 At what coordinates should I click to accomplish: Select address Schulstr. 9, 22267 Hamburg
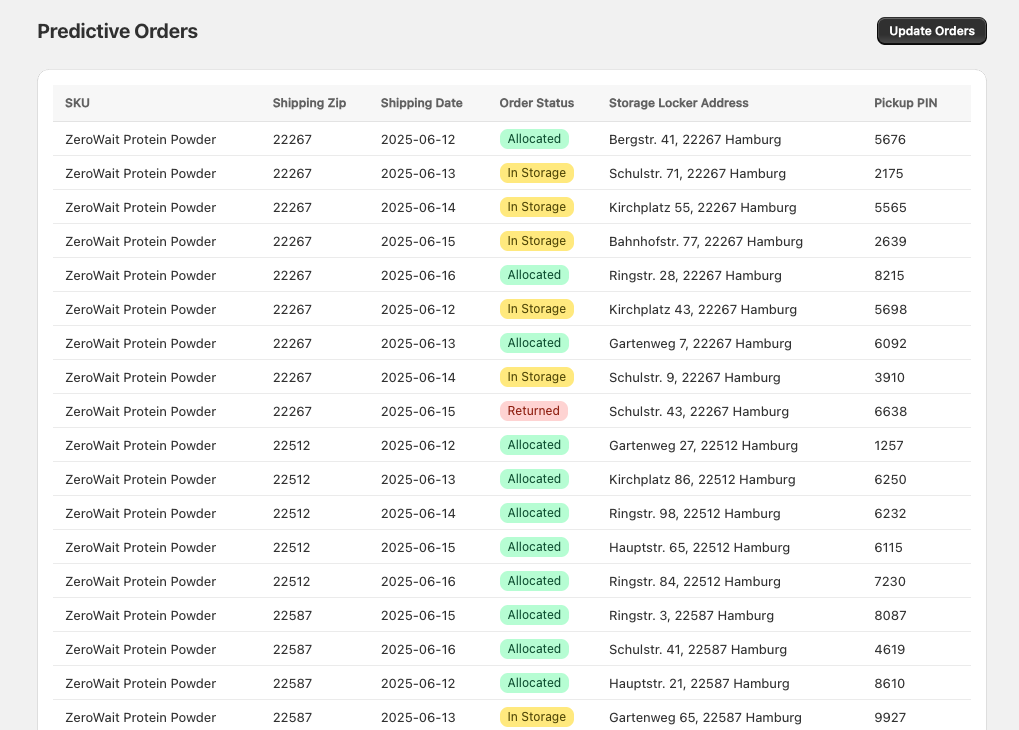tap(695, 378)
